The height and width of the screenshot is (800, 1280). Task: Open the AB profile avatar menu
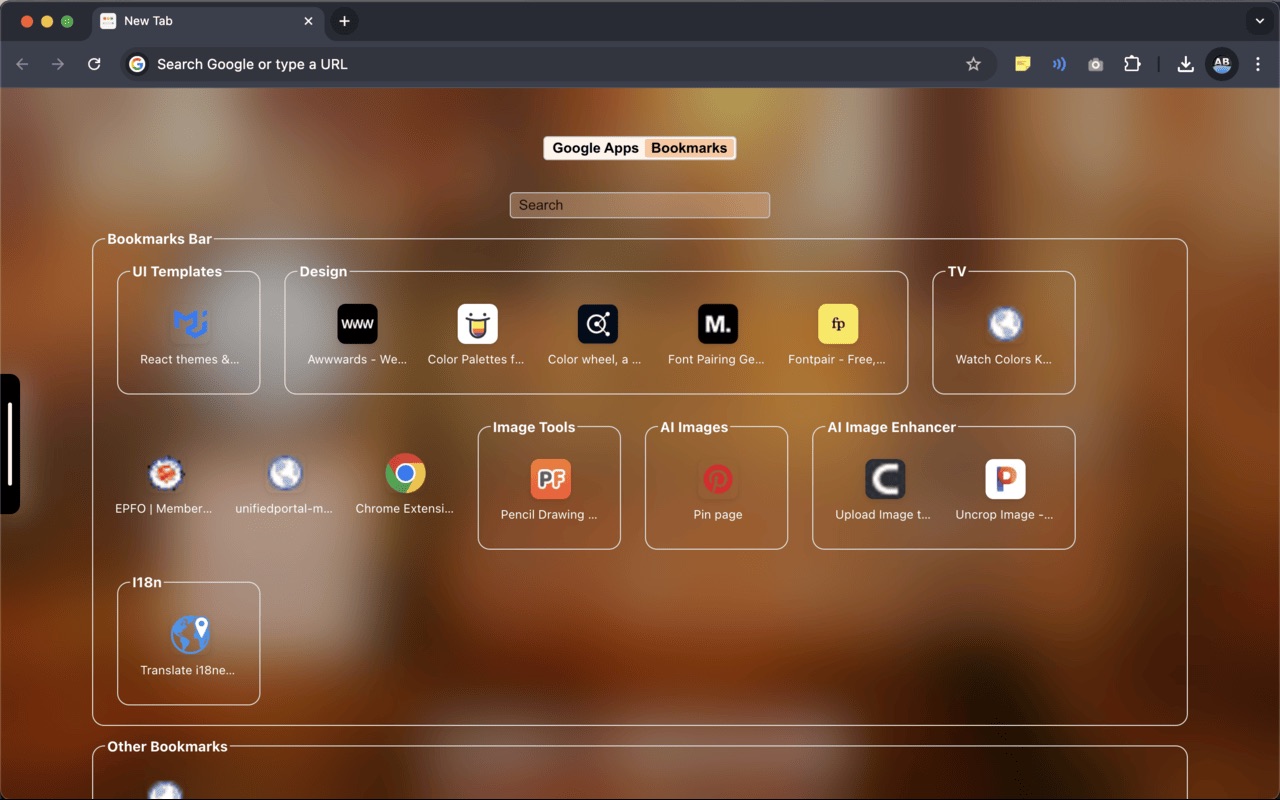click(1221, 63)
